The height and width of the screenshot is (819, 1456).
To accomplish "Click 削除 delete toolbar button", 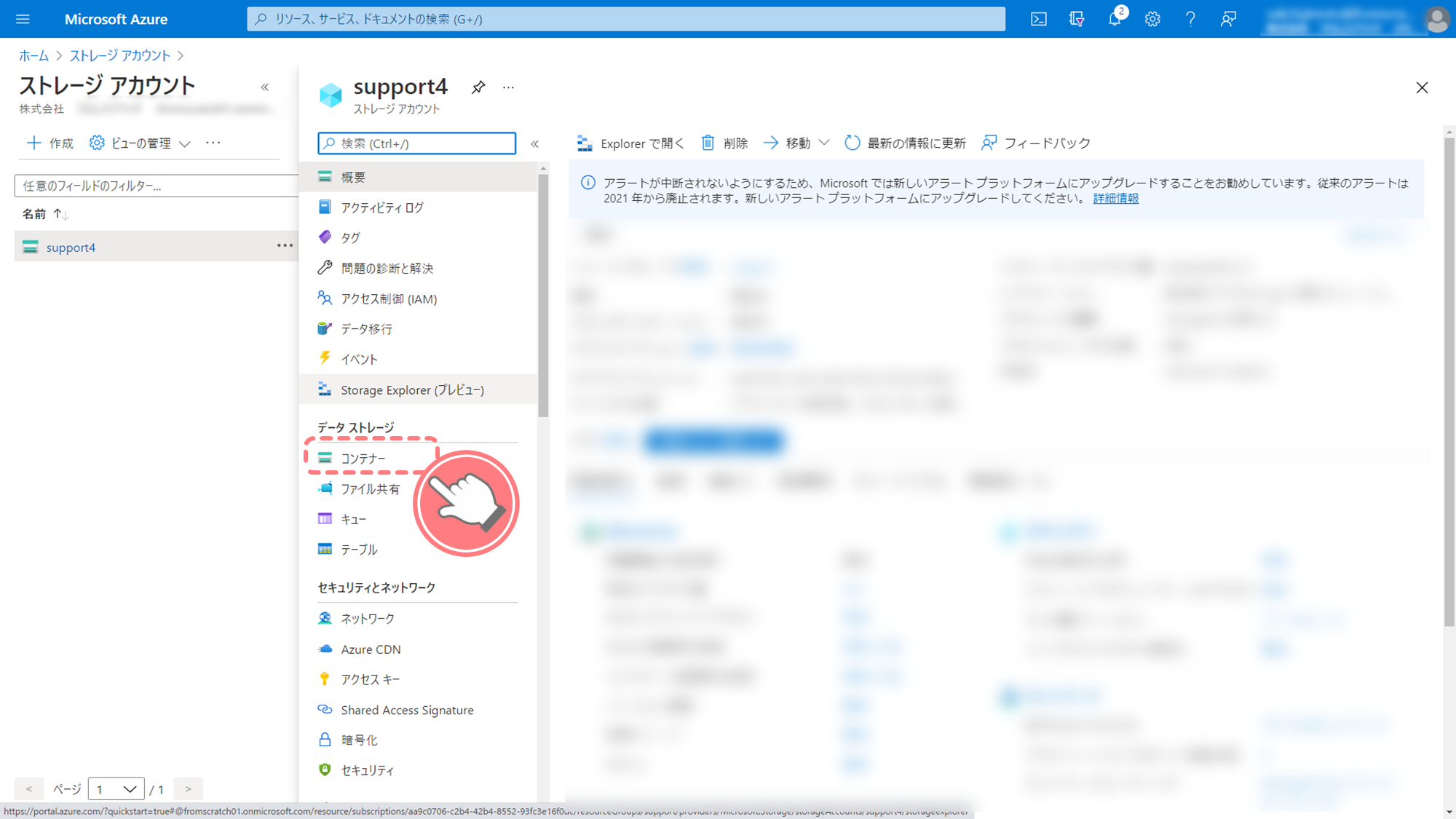I will tap(724, 143).
